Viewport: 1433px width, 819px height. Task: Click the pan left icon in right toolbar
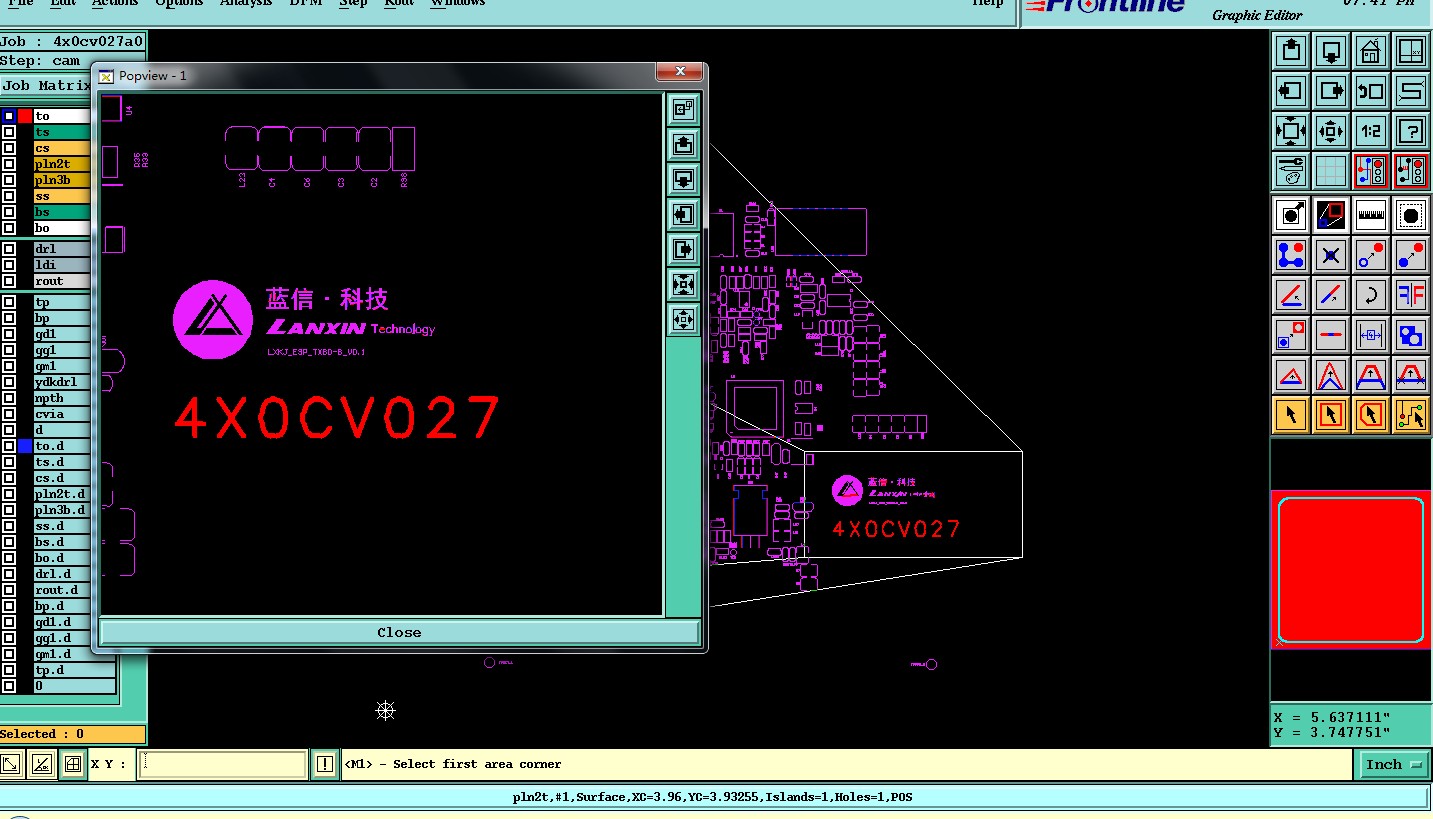click(1291, 91)
